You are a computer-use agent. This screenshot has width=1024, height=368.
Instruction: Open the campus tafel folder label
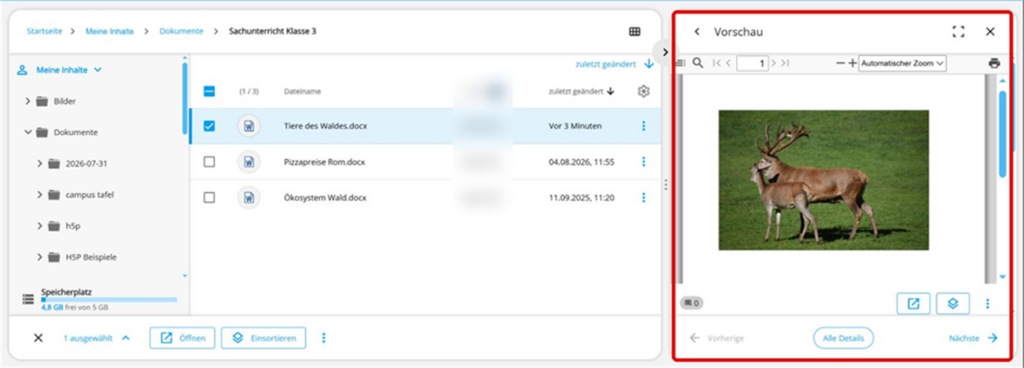[x=89, y=194]
